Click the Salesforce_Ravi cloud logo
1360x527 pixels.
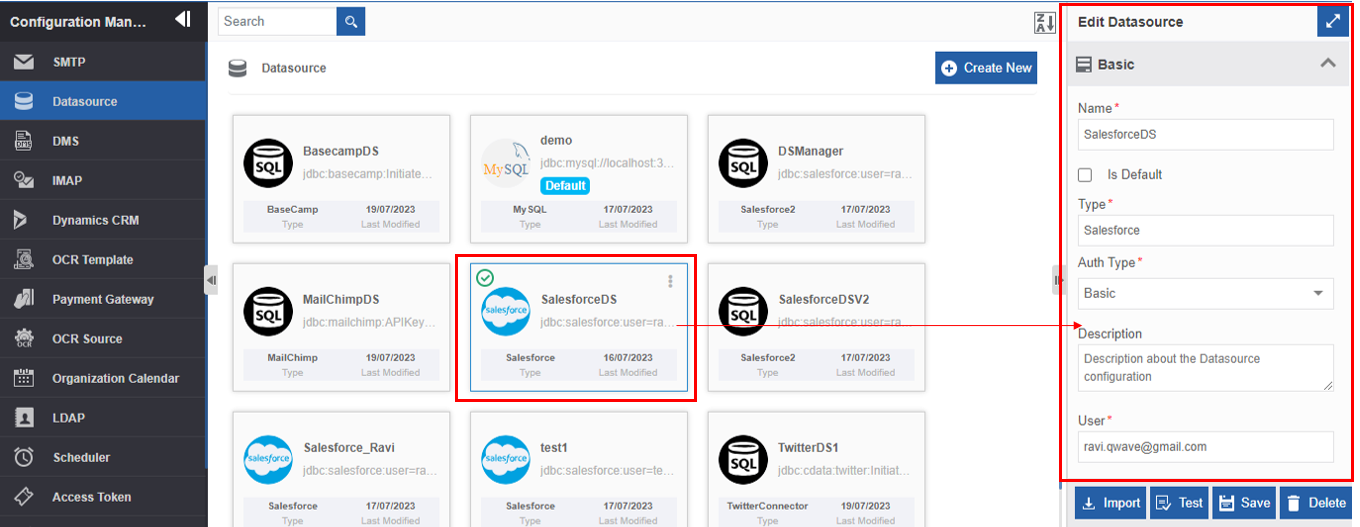coord(268,460)
